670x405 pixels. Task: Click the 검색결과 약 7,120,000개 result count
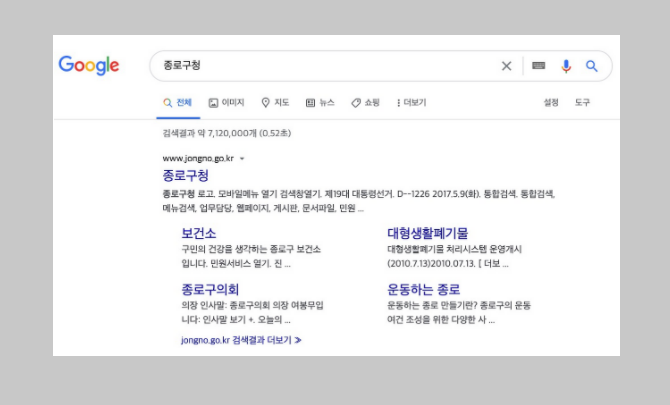point(226,133)
